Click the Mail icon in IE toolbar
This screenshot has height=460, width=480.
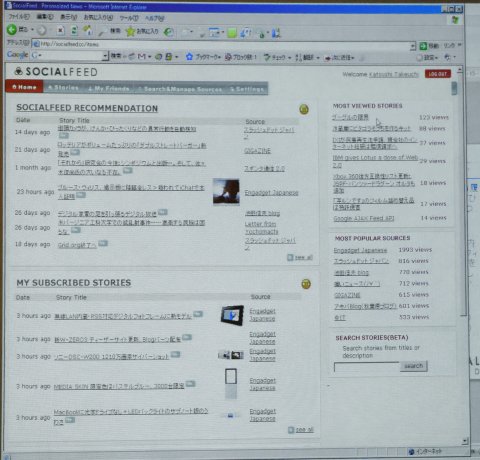point(185,32)
